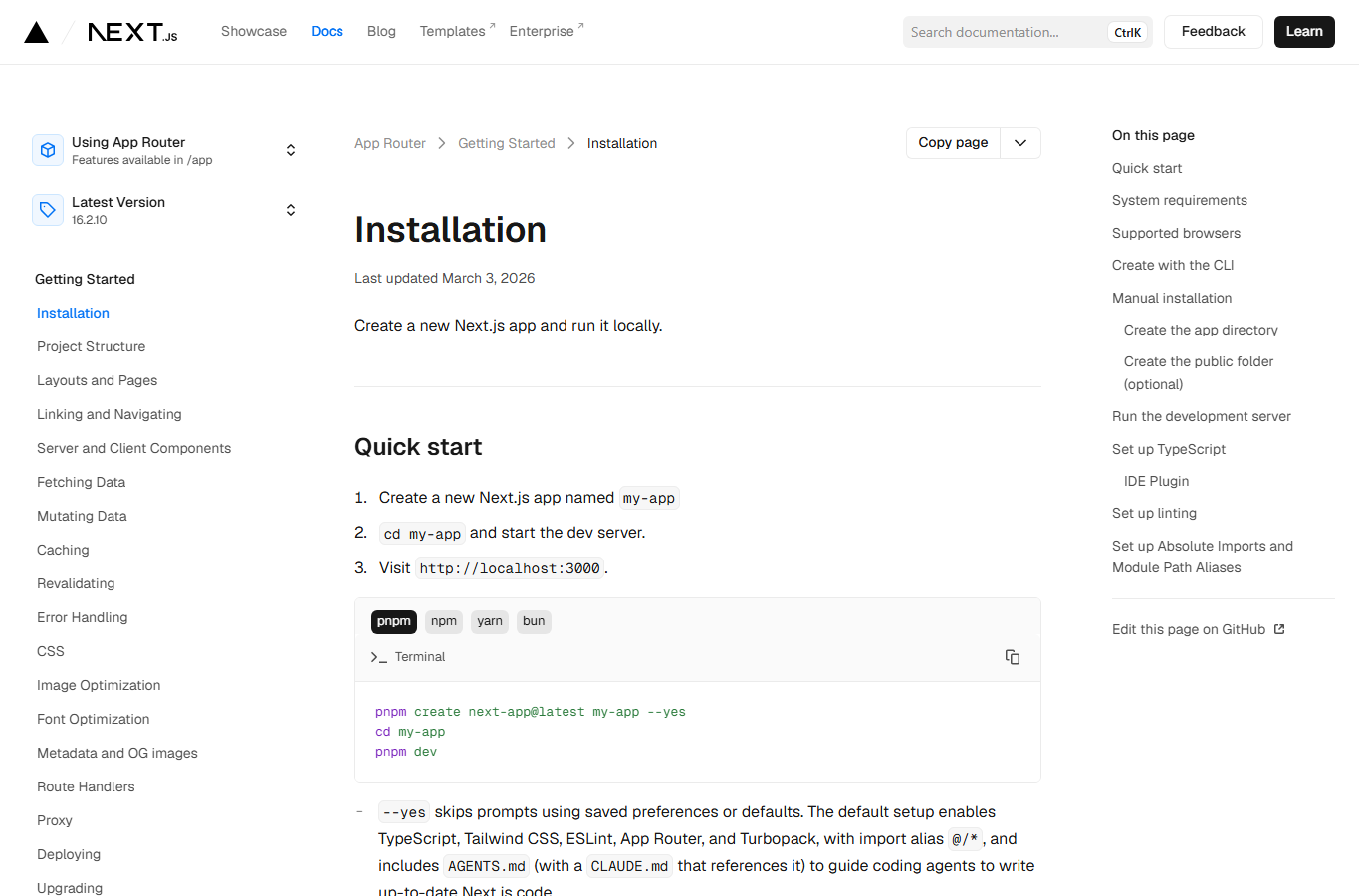Switch to the bun tab

[x=534, y=622]
